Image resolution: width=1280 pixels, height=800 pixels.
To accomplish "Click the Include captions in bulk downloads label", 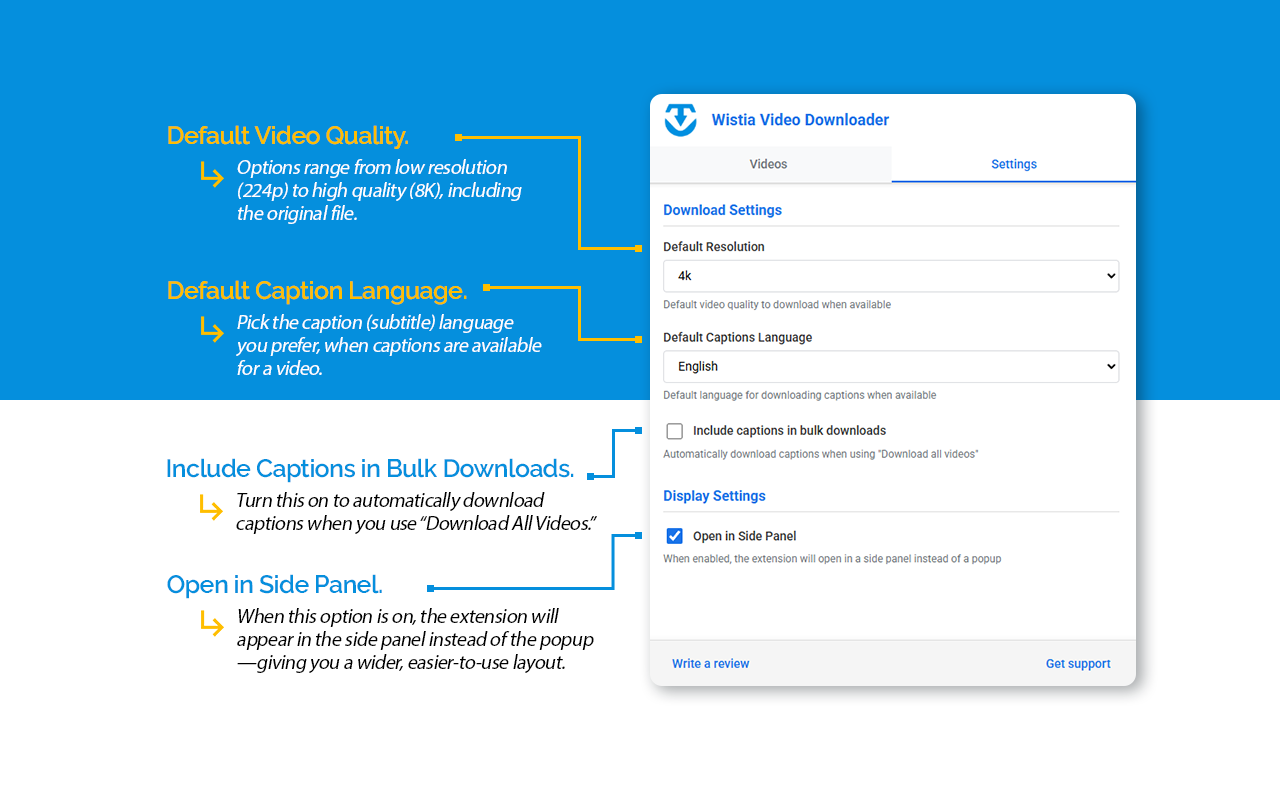I will click(x=789, y=431).
